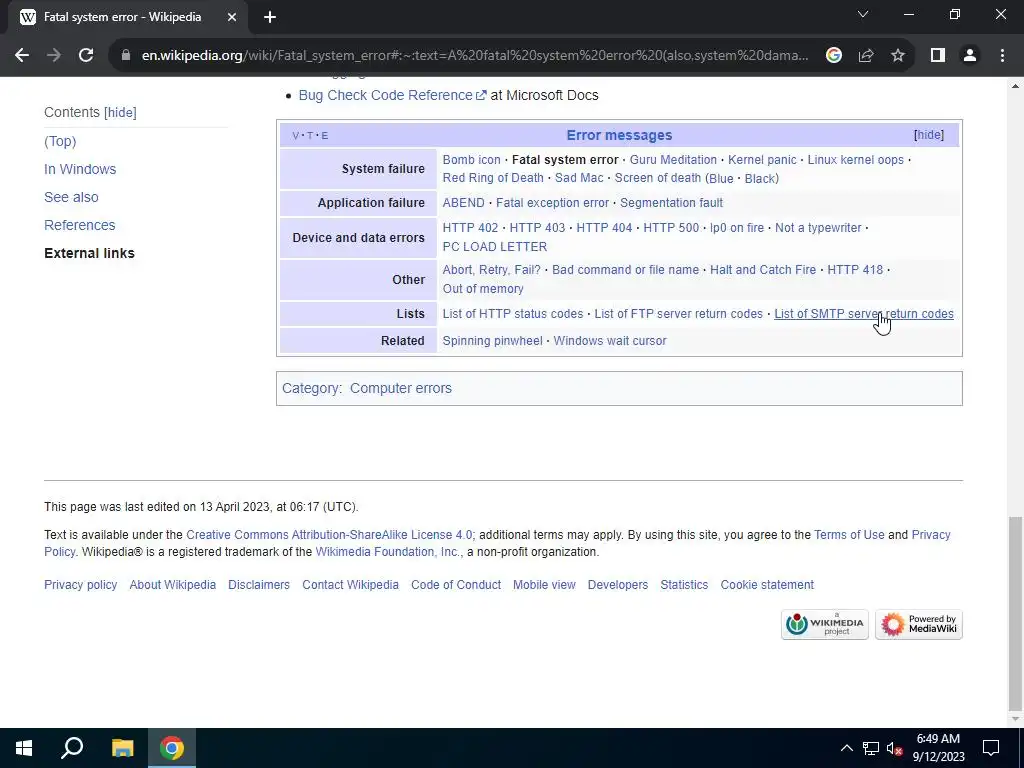Open the browser side panel icon
Screen dimensions: 1024x768
(x=938, y=56)
